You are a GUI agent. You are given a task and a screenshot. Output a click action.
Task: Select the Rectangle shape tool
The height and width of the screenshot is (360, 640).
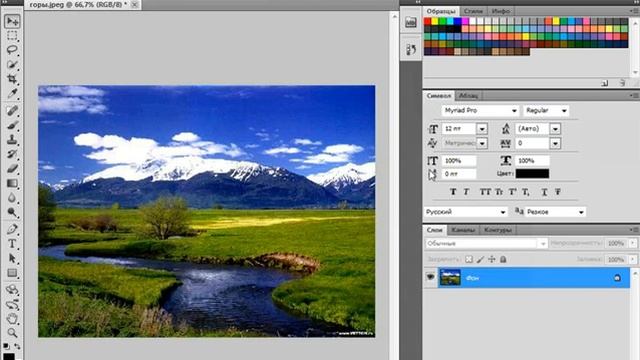click(12, 273)
